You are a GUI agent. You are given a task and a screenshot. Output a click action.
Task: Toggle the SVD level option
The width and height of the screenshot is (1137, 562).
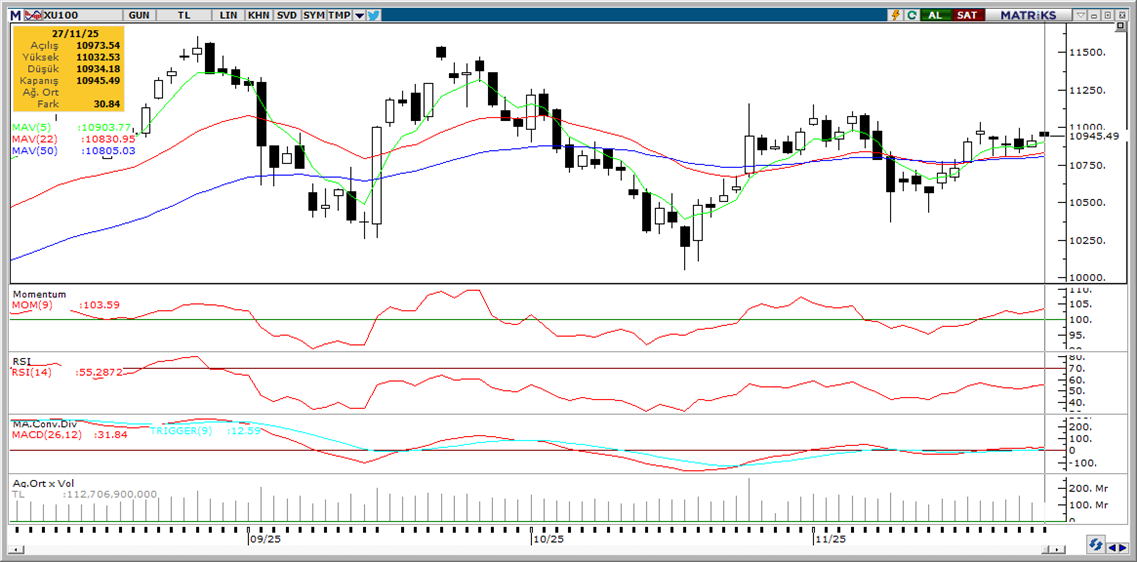pyautogui.click(x=286, y=15)
